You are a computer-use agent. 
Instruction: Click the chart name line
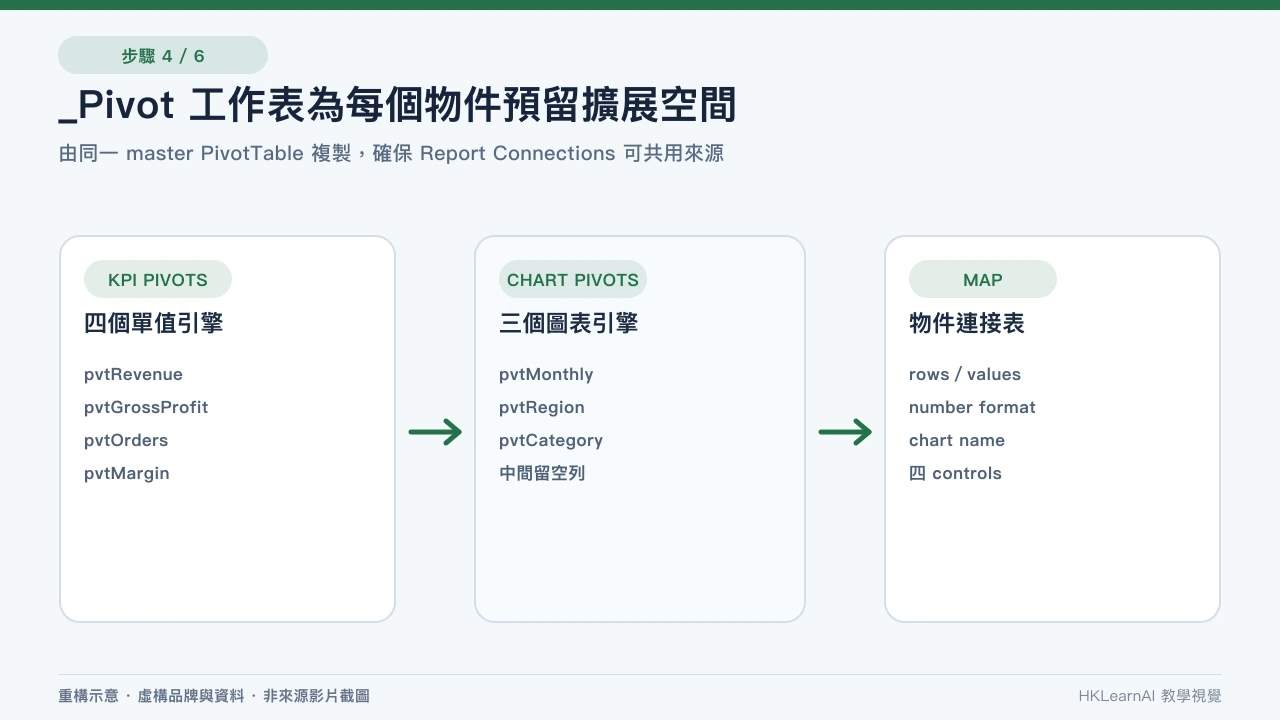(957, 440)
